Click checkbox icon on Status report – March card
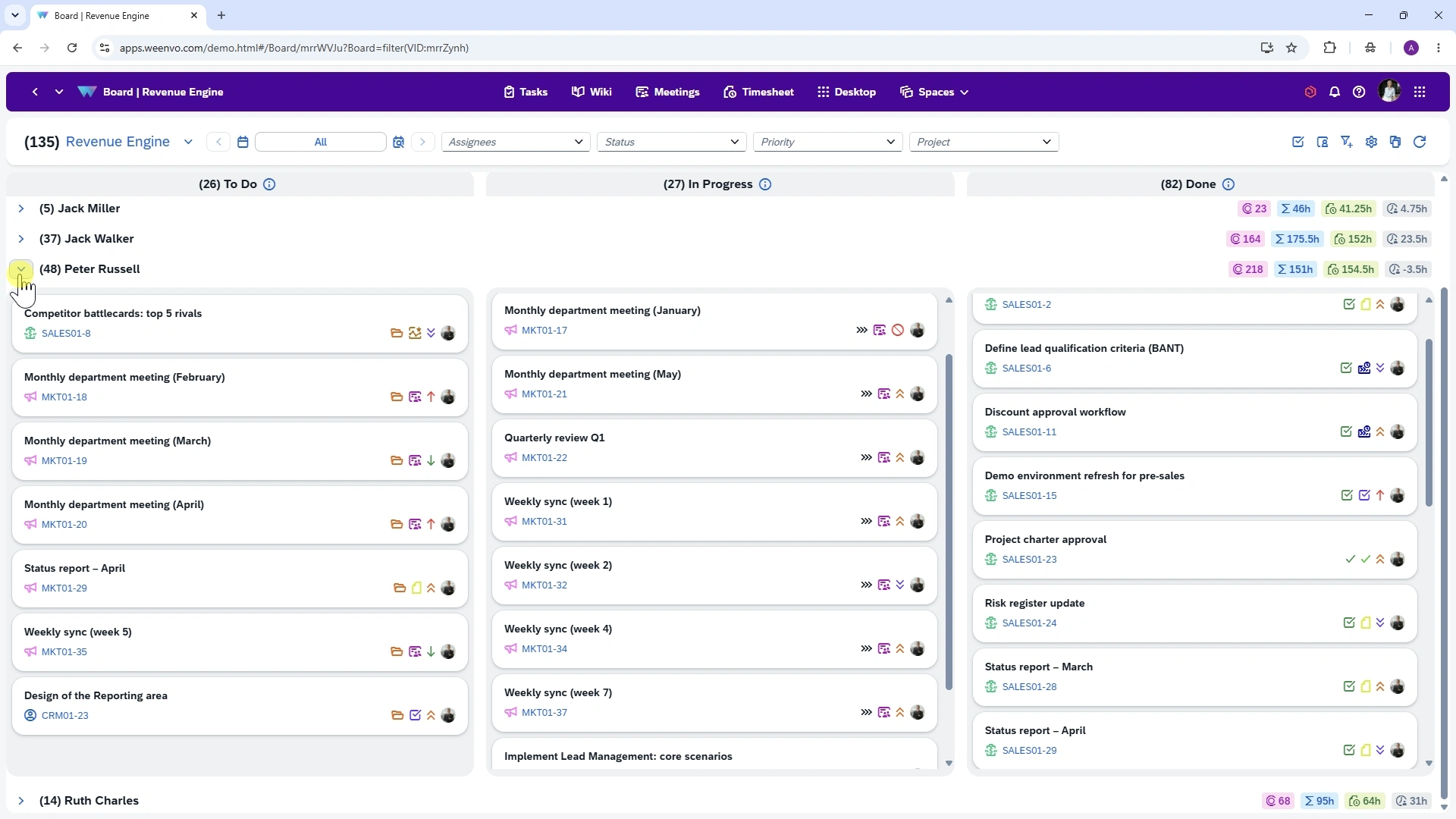This screenshot has height=819, width=1456. (1349, 686)
